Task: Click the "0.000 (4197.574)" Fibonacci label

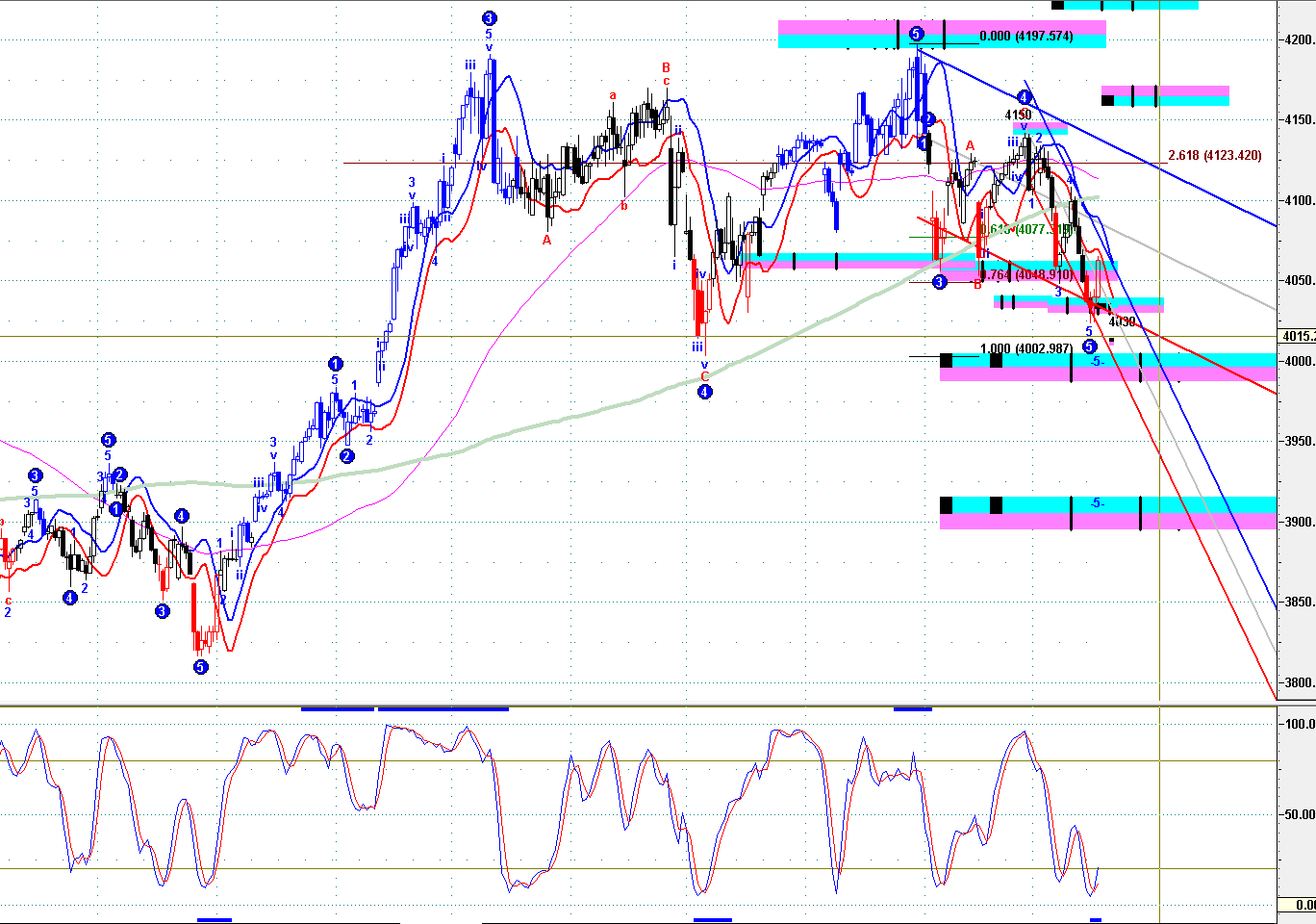Action: point(1026,37)
